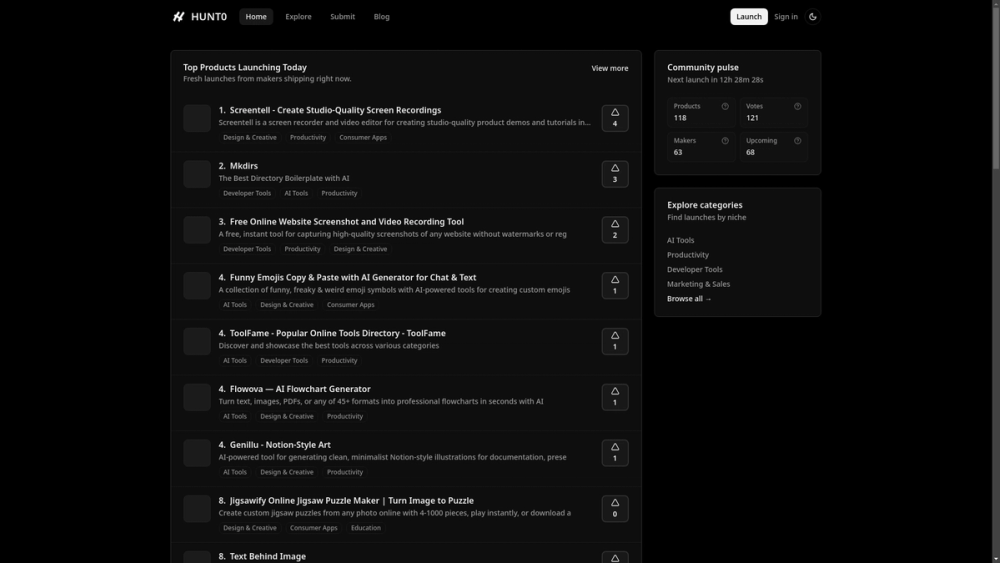Click the Sign in link
Image resolution: width=1000 pixels, height=563 pixels.
click(786, 17)
